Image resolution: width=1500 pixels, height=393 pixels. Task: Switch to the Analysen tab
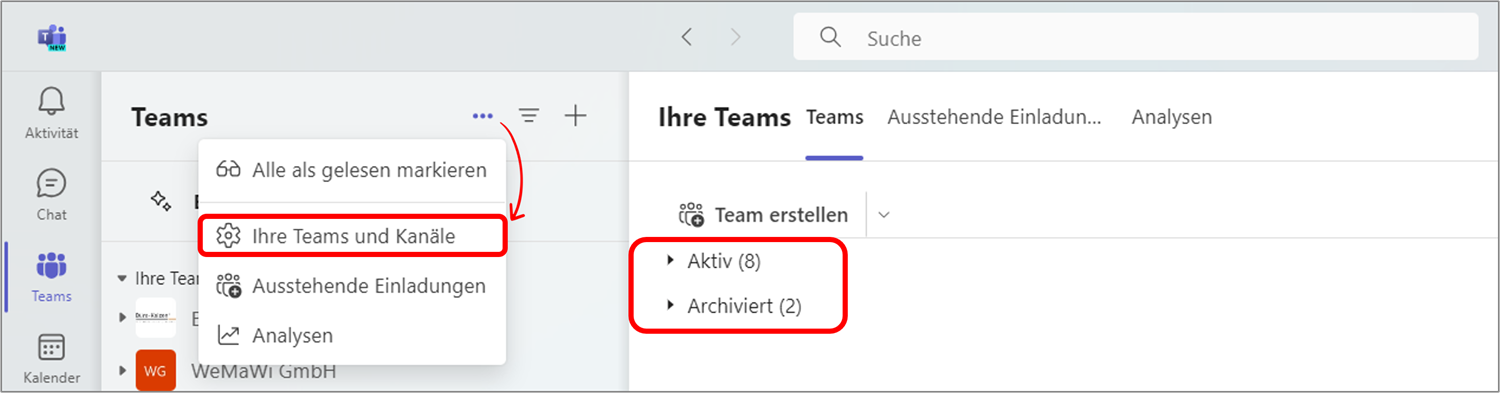coord(1172,117)
